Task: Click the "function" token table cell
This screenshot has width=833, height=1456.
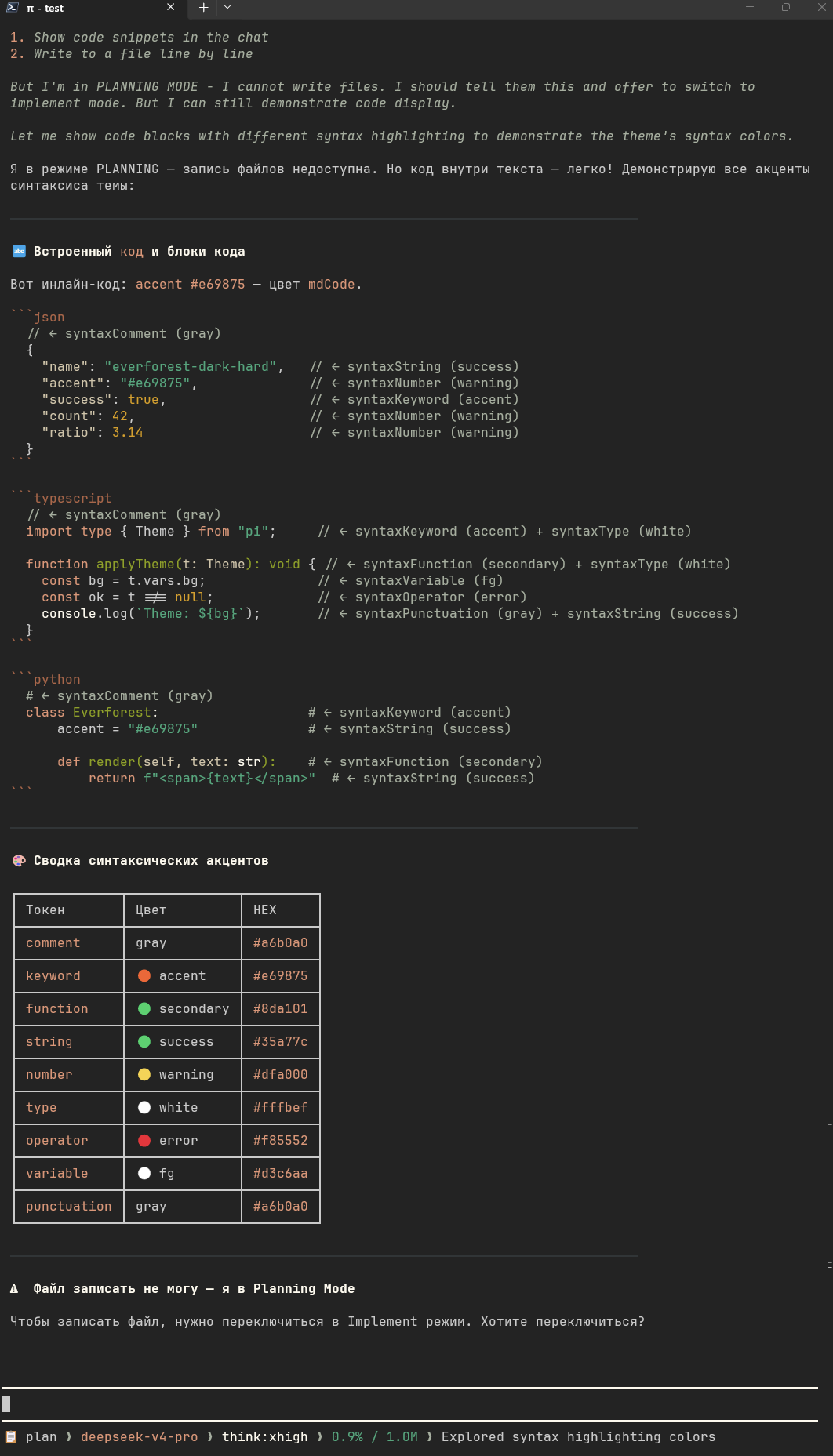Action: [x=69, y=1008]
